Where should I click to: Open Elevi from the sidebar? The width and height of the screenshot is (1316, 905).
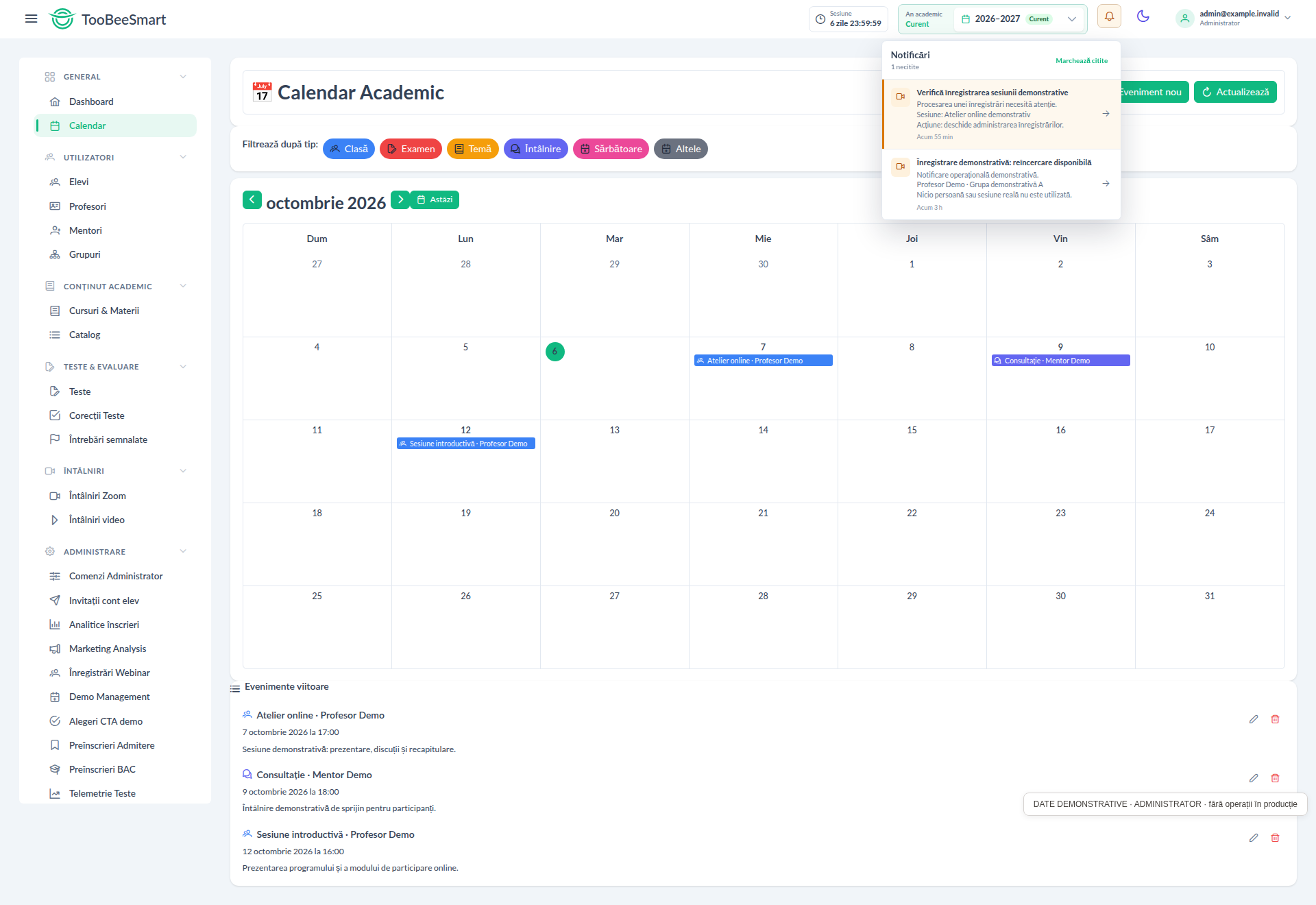click(x=115, y=182)
